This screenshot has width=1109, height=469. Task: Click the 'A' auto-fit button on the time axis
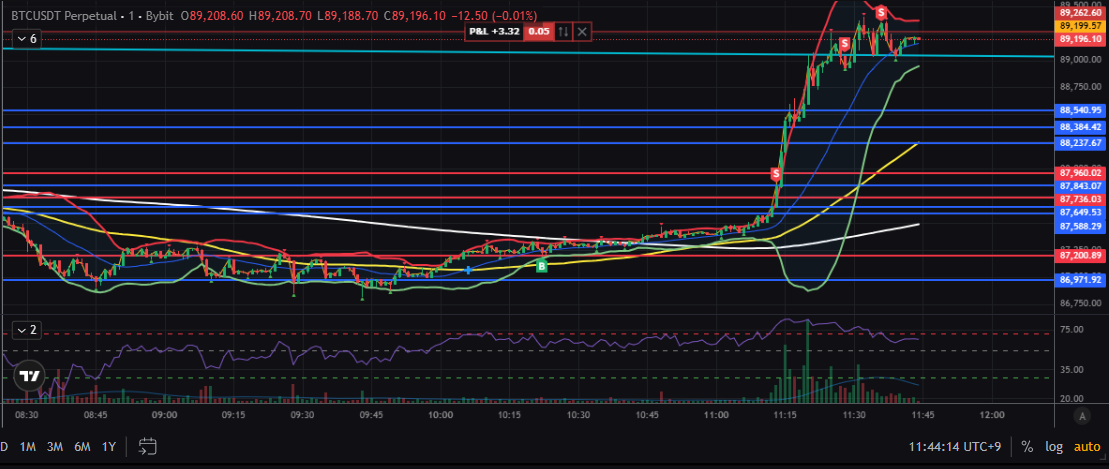1080,414
